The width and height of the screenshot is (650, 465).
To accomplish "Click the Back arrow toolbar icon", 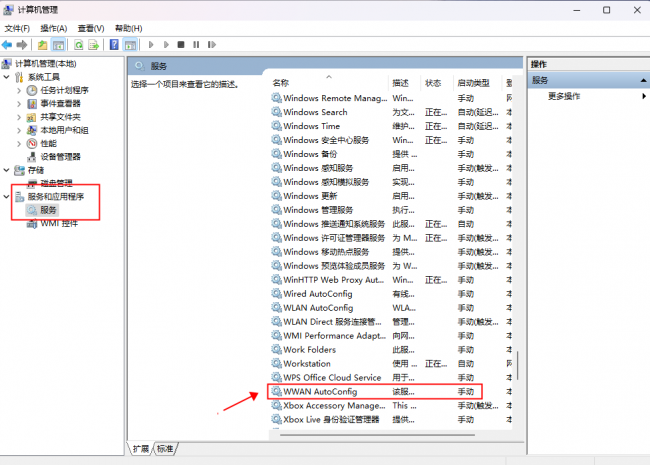I will [7, 44].
